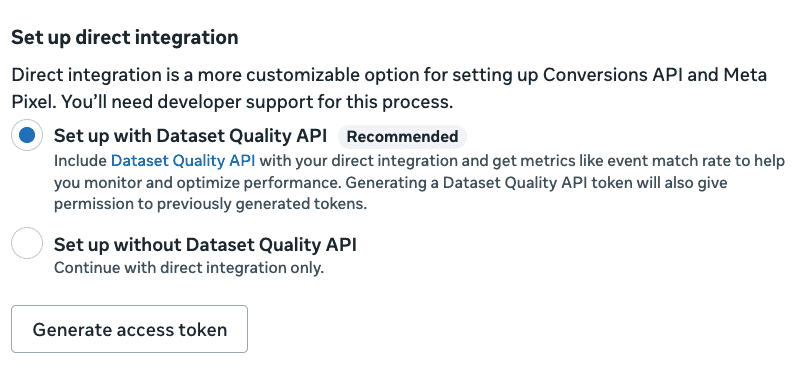Click the words 'Conversions API and Meta' in the intro
Screen dimensions: 801x376
pyautogui.click(x=654, y=75)
